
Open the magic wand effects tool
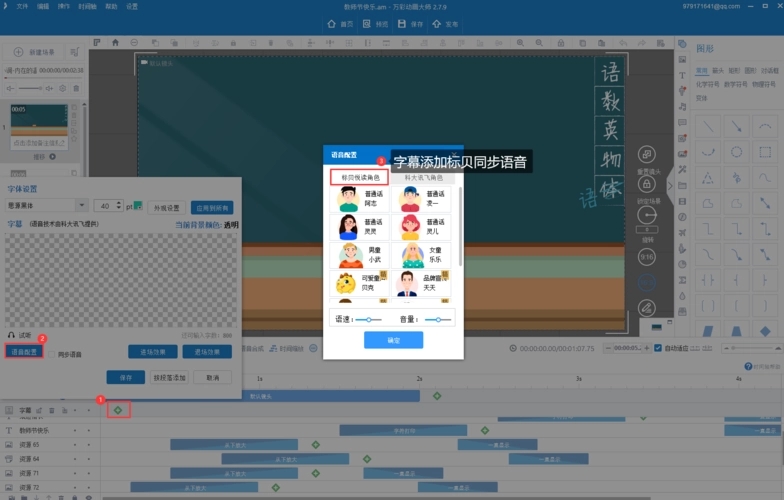point(682,170)
